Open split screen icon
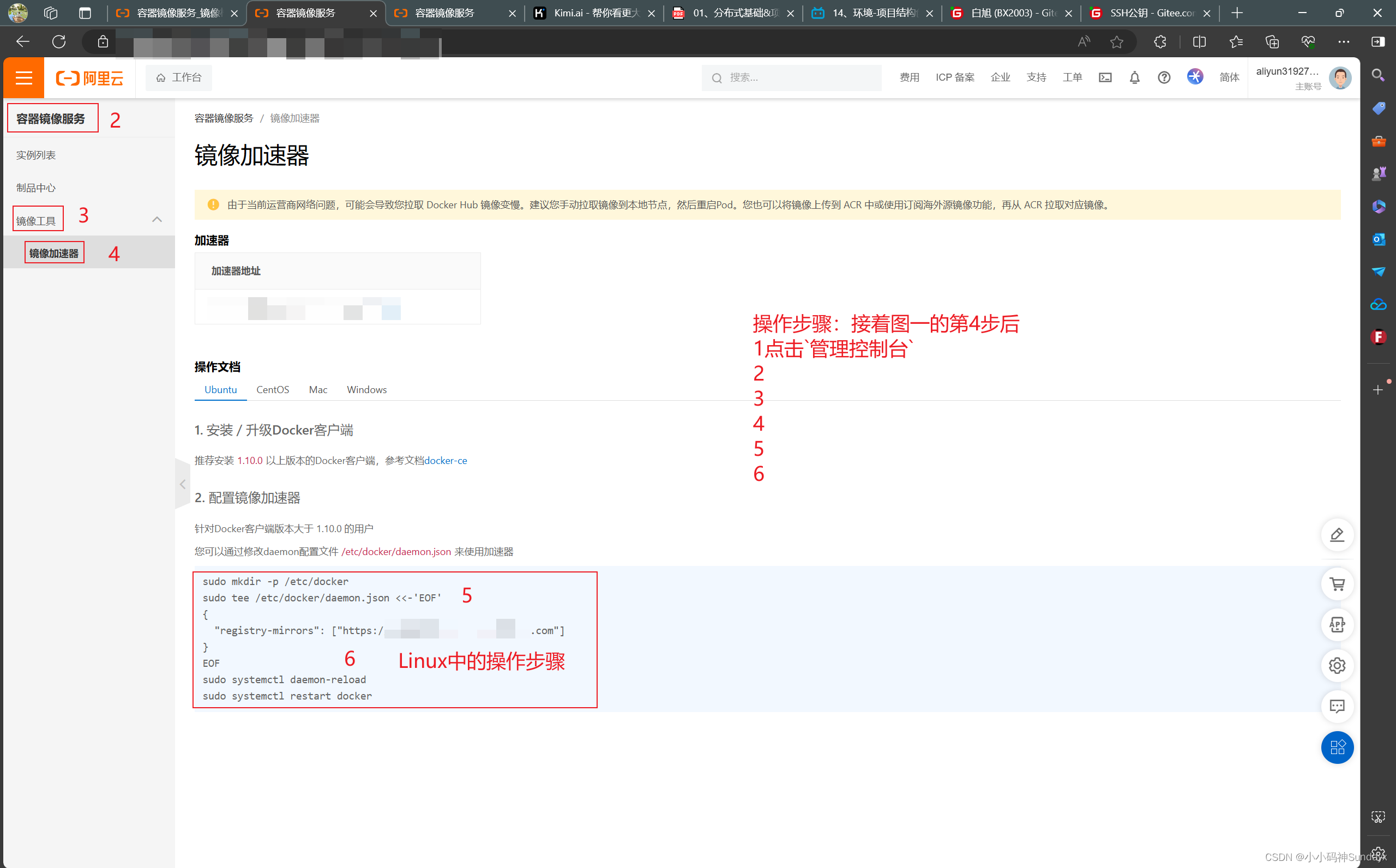This screenshot has height=868, width=1396. pyautogui.click(x=1199, y=41)
